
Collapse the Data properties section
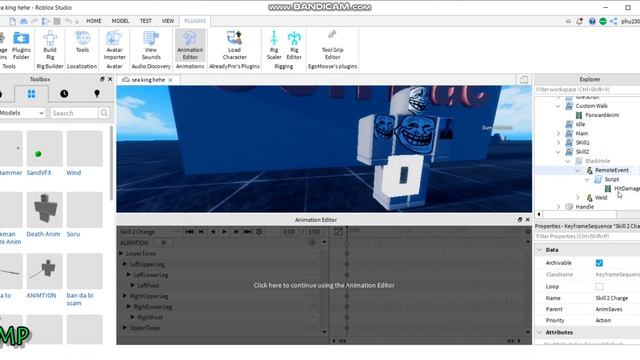[539, 250]
